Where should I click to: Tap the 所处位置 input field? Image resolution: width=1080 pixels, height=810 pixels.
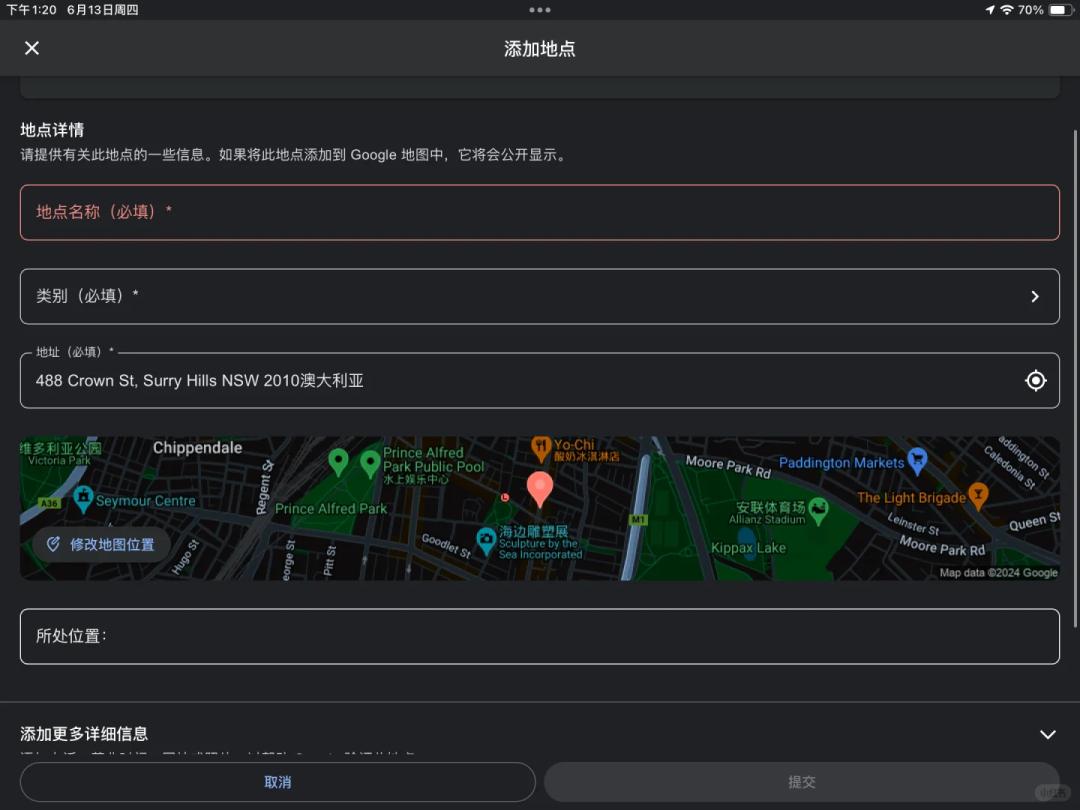[539, 636]
